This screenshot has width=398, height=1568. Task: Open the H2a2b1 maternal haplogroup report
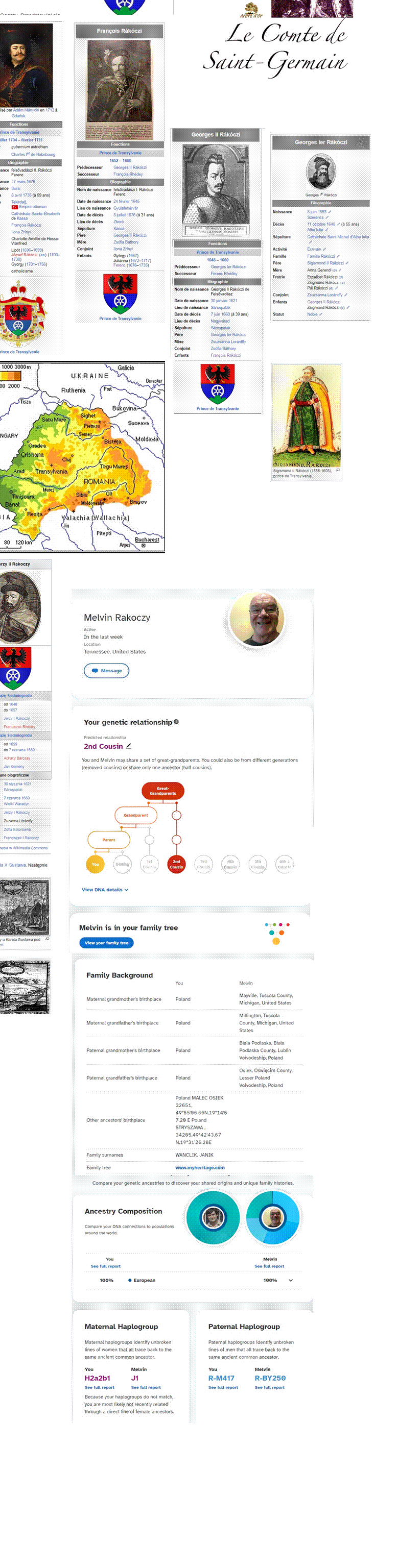(99, 1387)
